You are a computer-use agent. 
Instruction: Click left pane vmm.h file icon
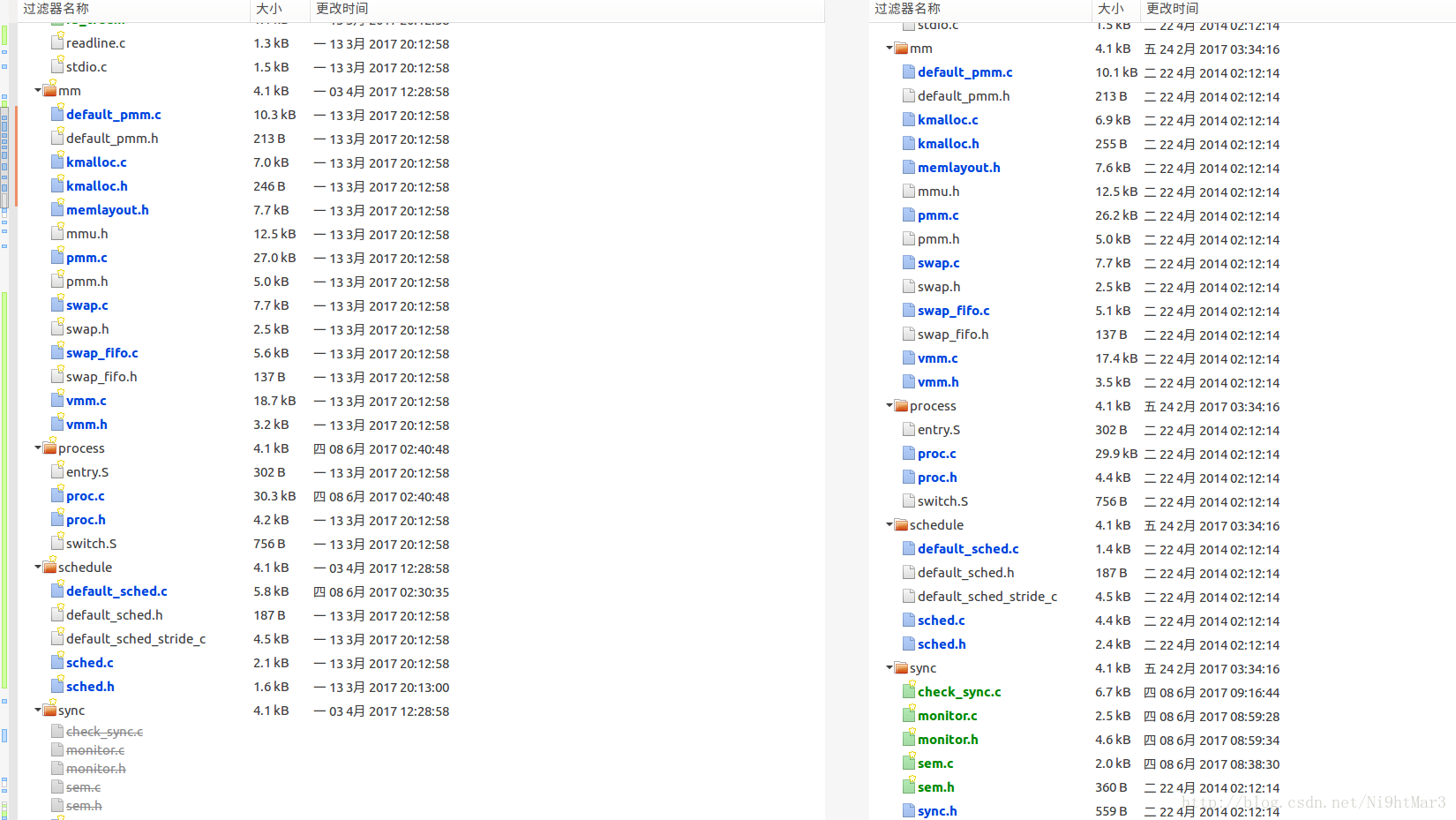(x=57, y=423)
